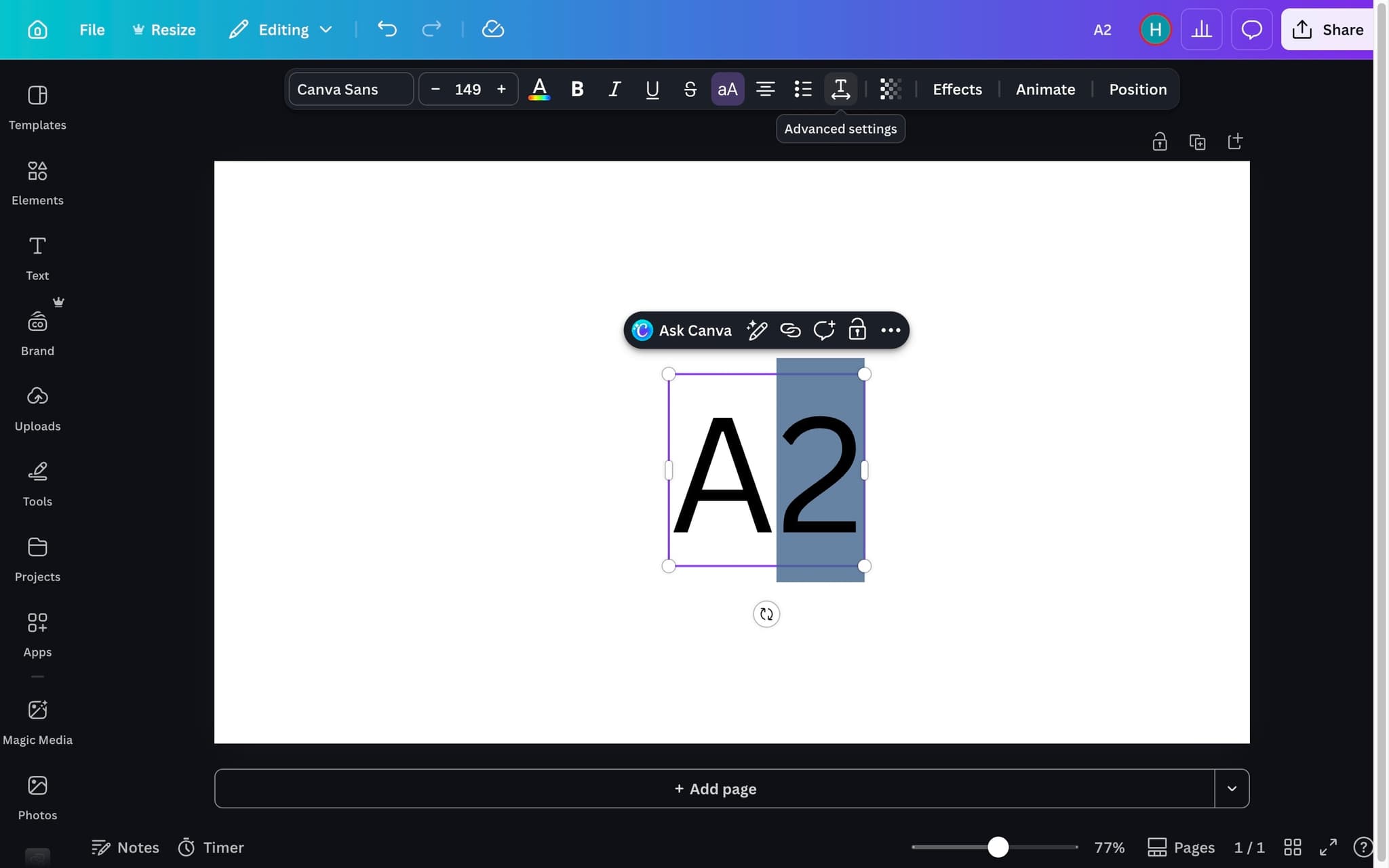Screen dimensions: 1389x868
Task: Open the Resize menu
Action: pos(163,29)
